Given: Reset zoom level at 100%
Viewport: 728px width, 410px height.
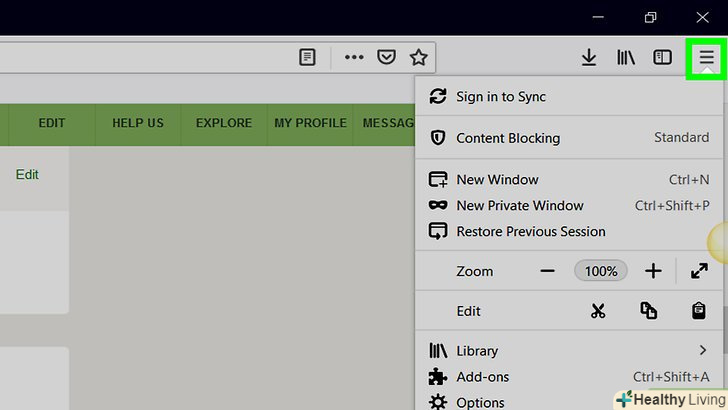Looking at the screenshot, I should click(x=601, y=271).
